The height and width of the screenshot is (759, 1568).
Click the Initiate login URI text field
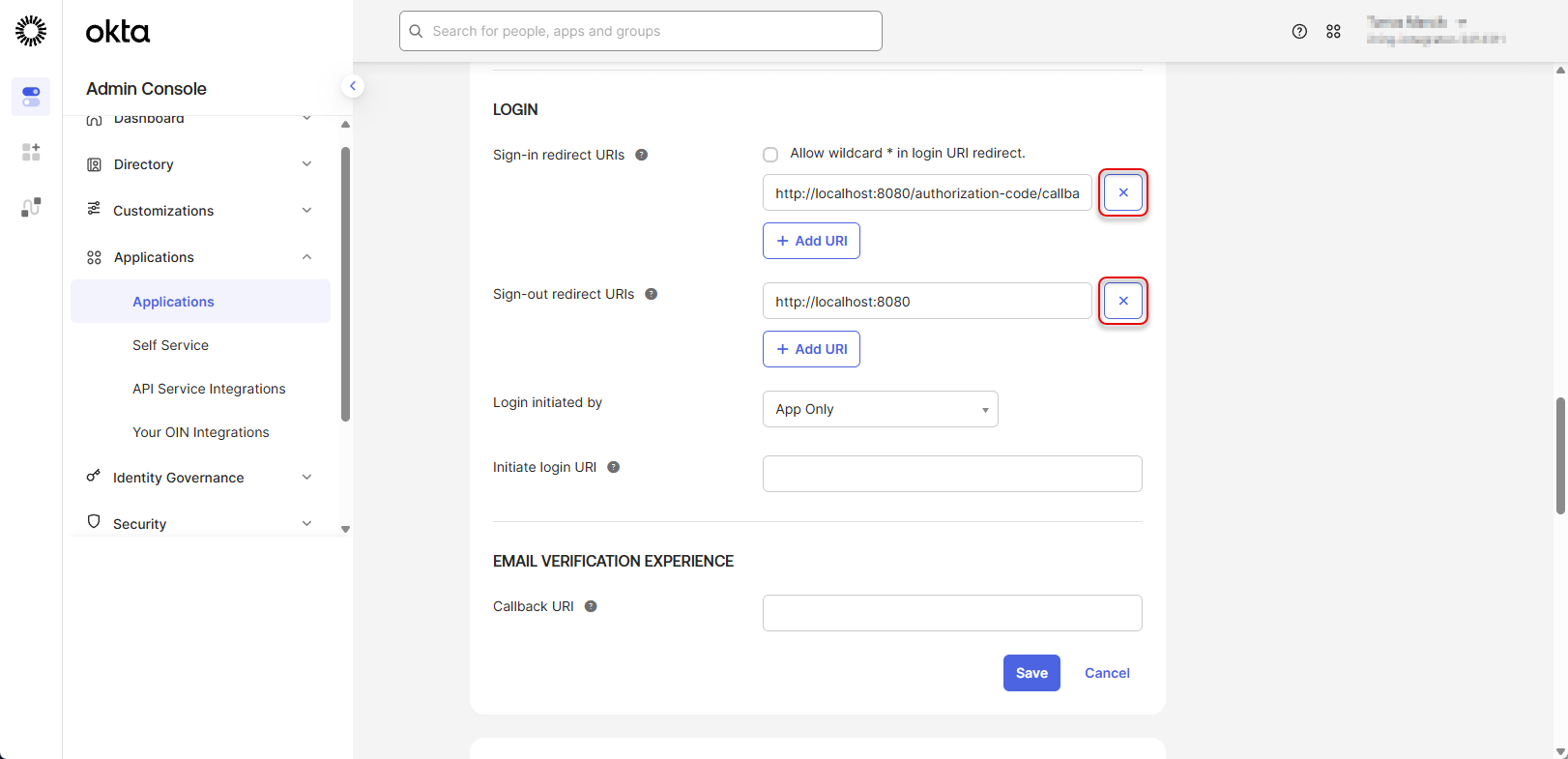(x=951, y=474)
